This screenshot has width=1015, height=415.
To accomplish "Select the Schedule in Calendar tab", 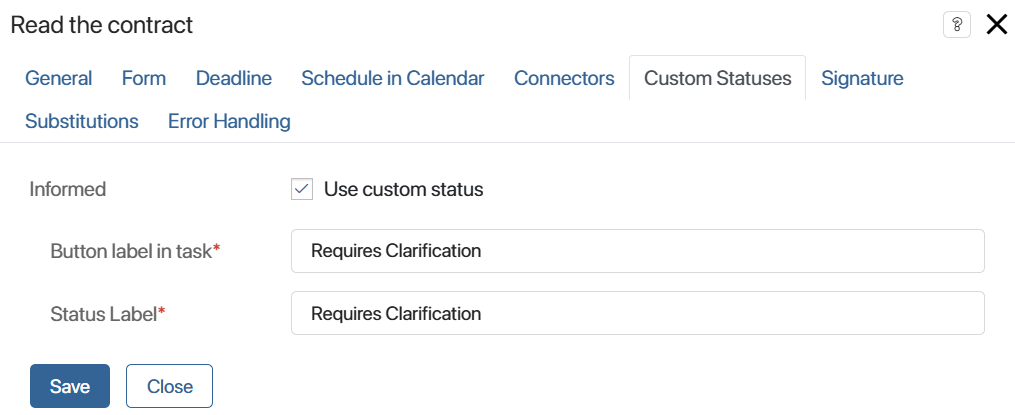I will tap(393, 78).
